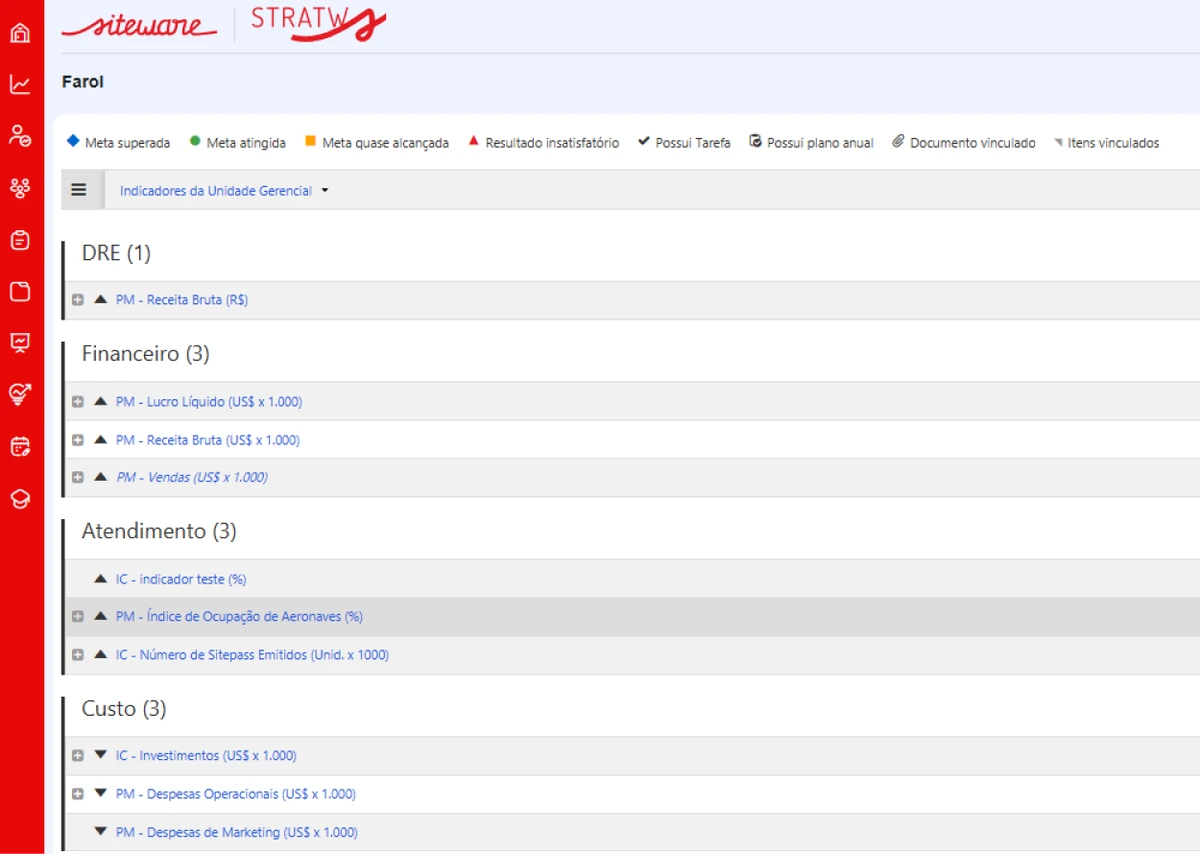Open the Número de Sitepass Emitidos link
1200x854 pixels.
click(x=252, y=655)
